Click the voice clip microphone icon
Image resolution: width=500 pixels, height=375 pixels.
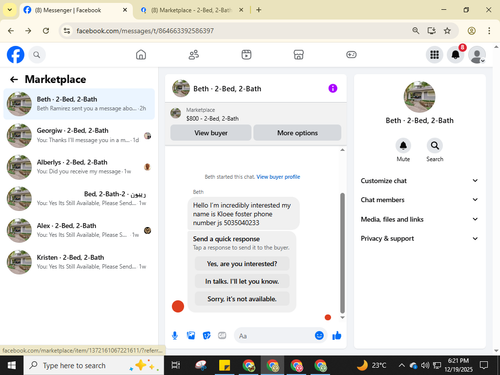tap(175, 336)
